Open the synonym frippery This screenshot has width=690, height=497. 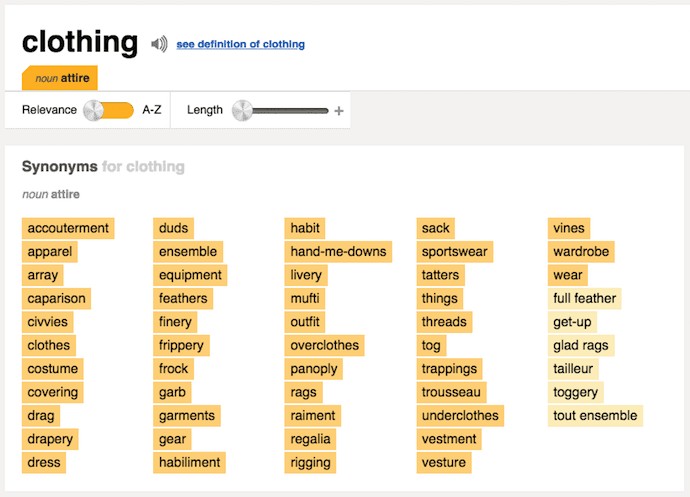coord(181,346)
